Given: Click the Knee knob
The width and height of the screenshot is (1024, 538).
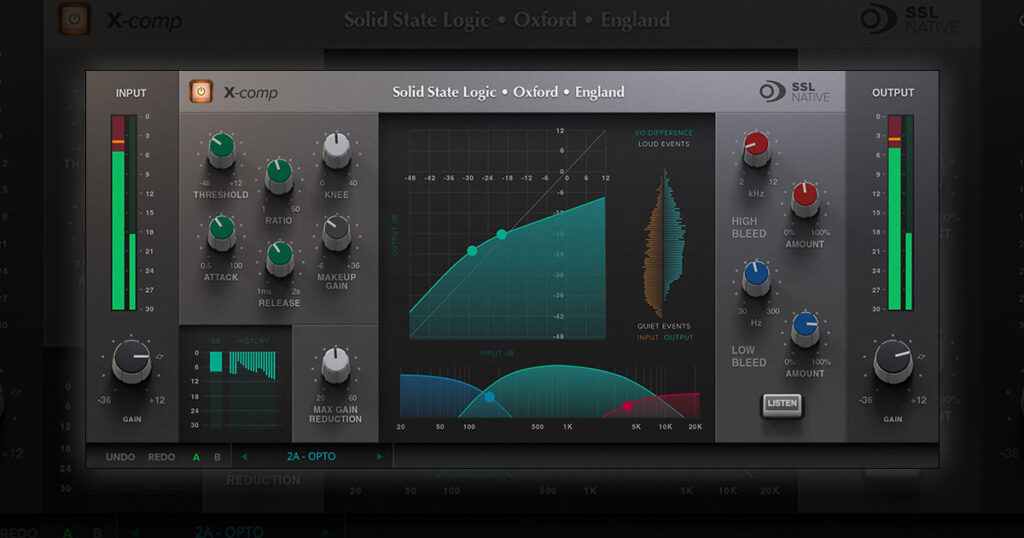Looking at the screenshot, I should [x=336, y=150].
